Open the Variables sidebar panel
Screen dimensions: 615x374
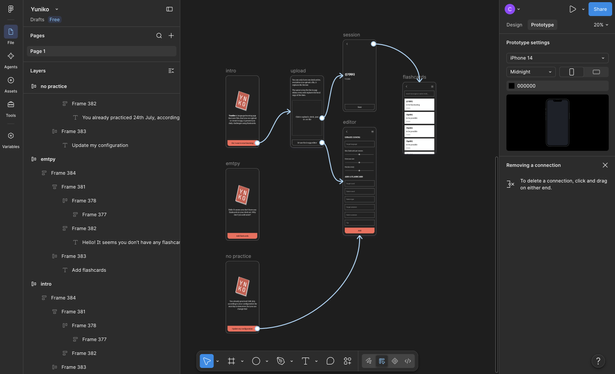[x=11, y=140]
